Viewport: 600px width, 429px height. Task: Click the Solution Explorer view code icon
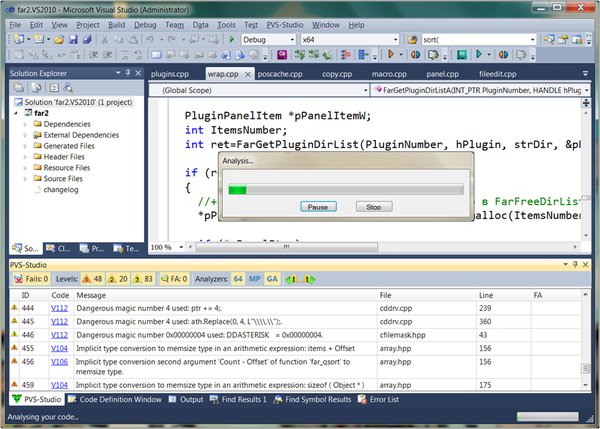[54, 88]
